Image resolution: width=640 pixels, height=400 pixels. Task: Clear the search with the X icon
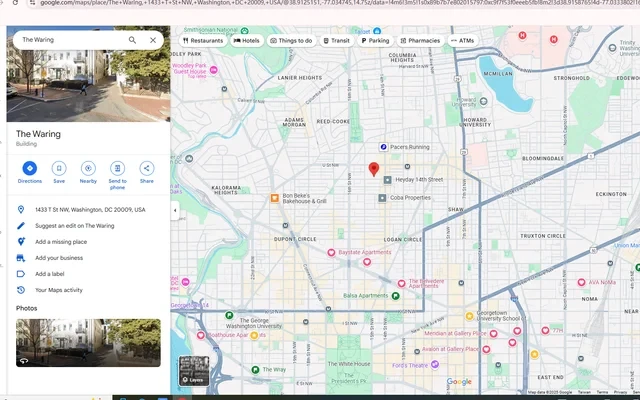click(x=153, y=40)
